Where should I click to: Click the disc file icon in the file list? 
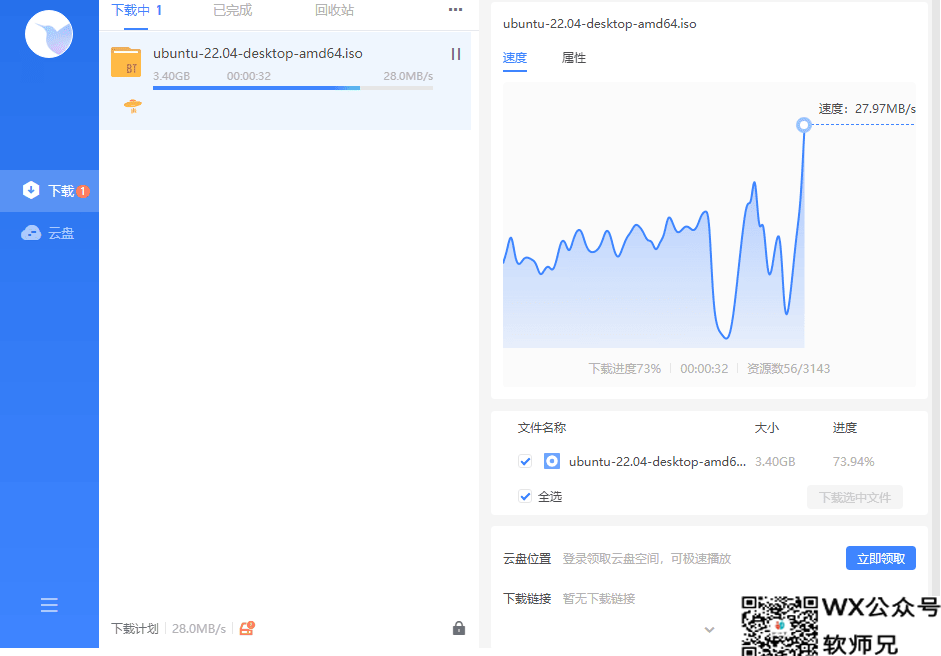point(552,461)
